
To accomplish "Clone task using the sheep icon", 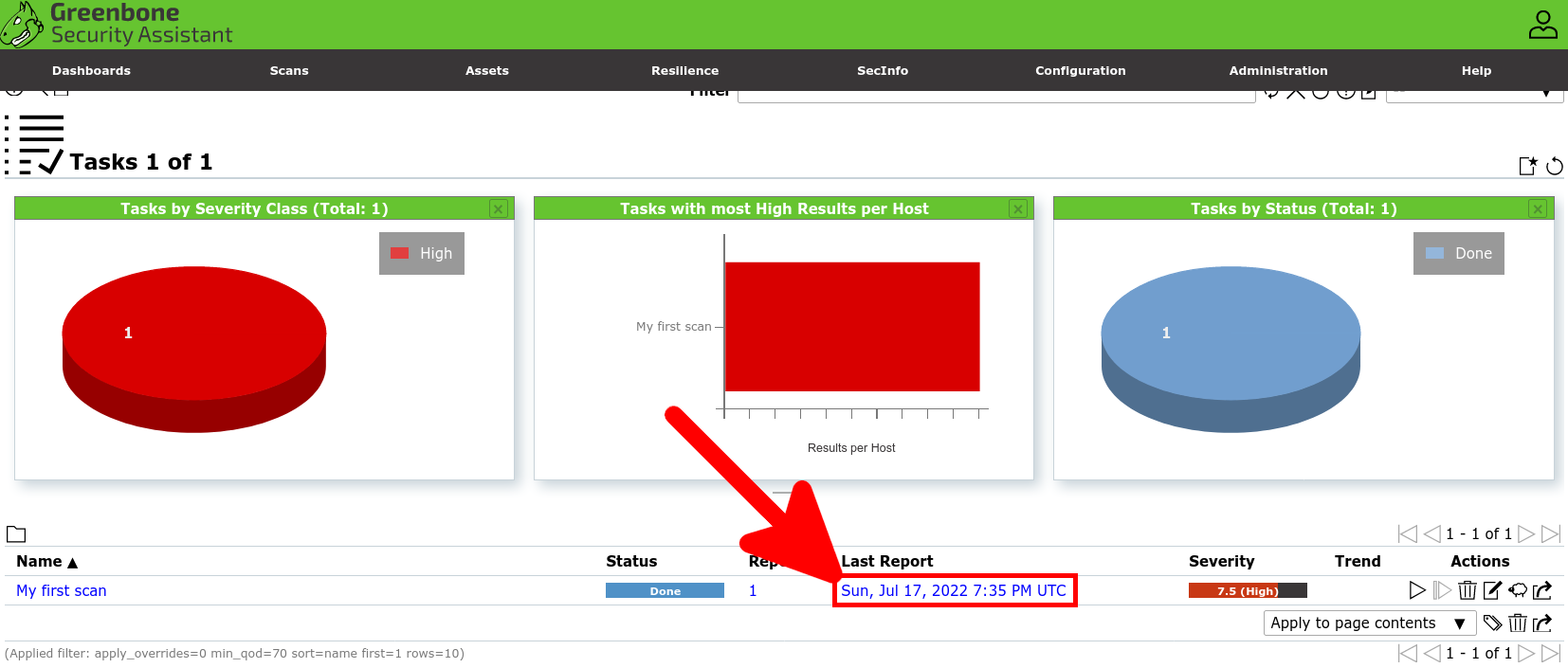I will (x=1518, y=590).
